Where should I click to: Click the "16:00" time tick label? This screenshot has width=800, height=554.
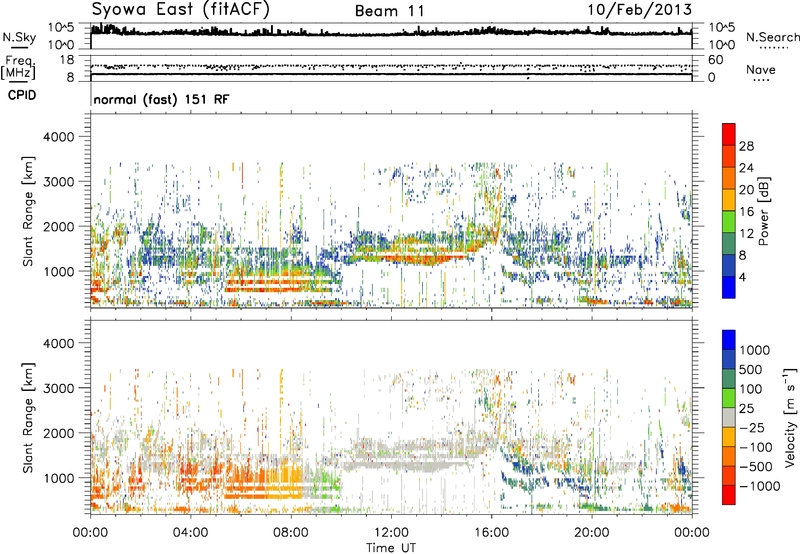pos(491,533)
